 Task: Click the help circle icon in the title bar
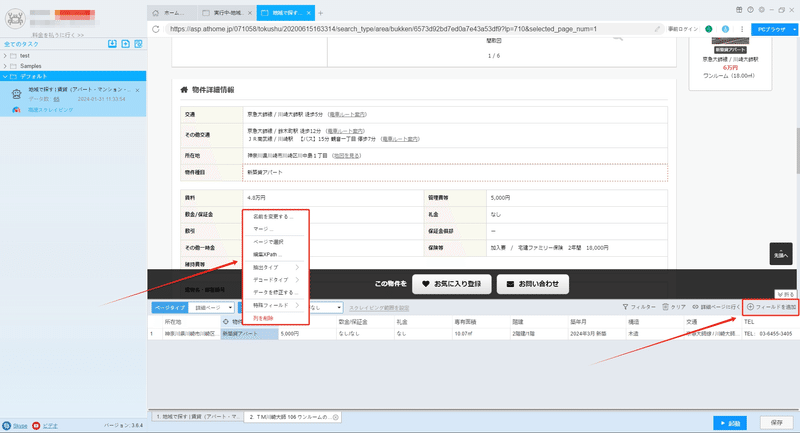pyautogui.click(x=751, y=10)
